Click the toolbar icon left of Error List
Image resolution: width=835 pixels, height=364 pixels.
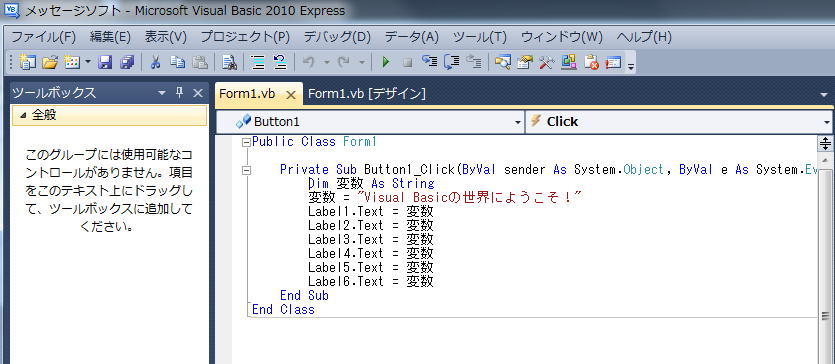569,63
